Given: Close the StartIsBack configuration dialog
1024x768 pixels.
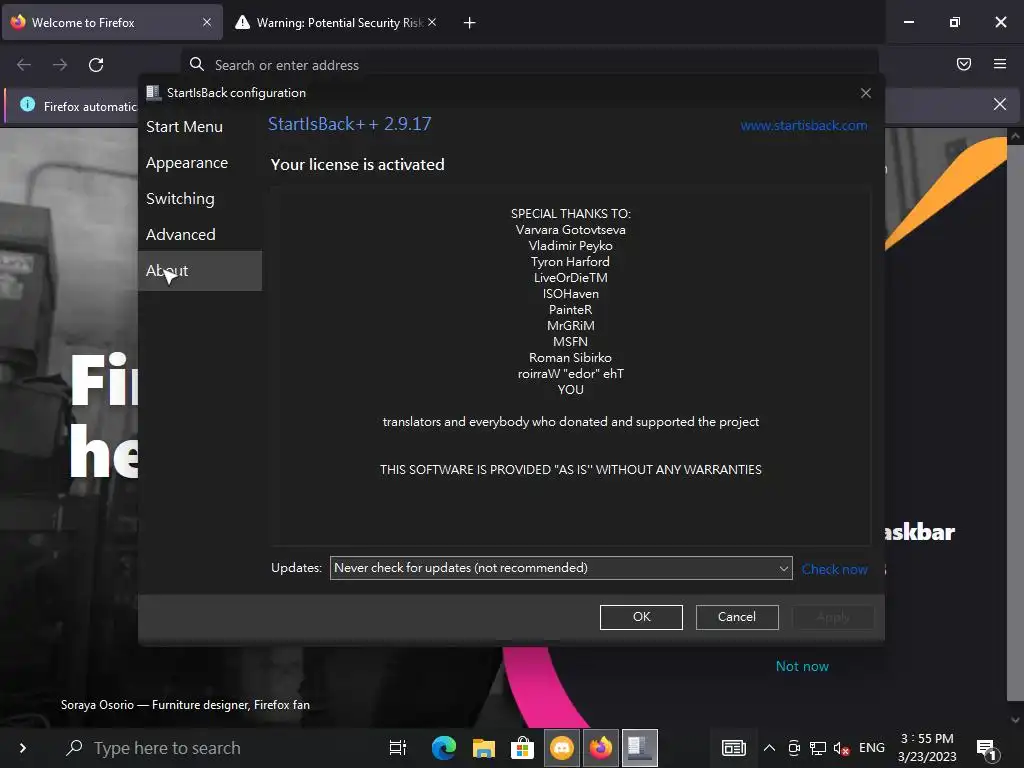Looking at the screenshot, I should (866, 93).
